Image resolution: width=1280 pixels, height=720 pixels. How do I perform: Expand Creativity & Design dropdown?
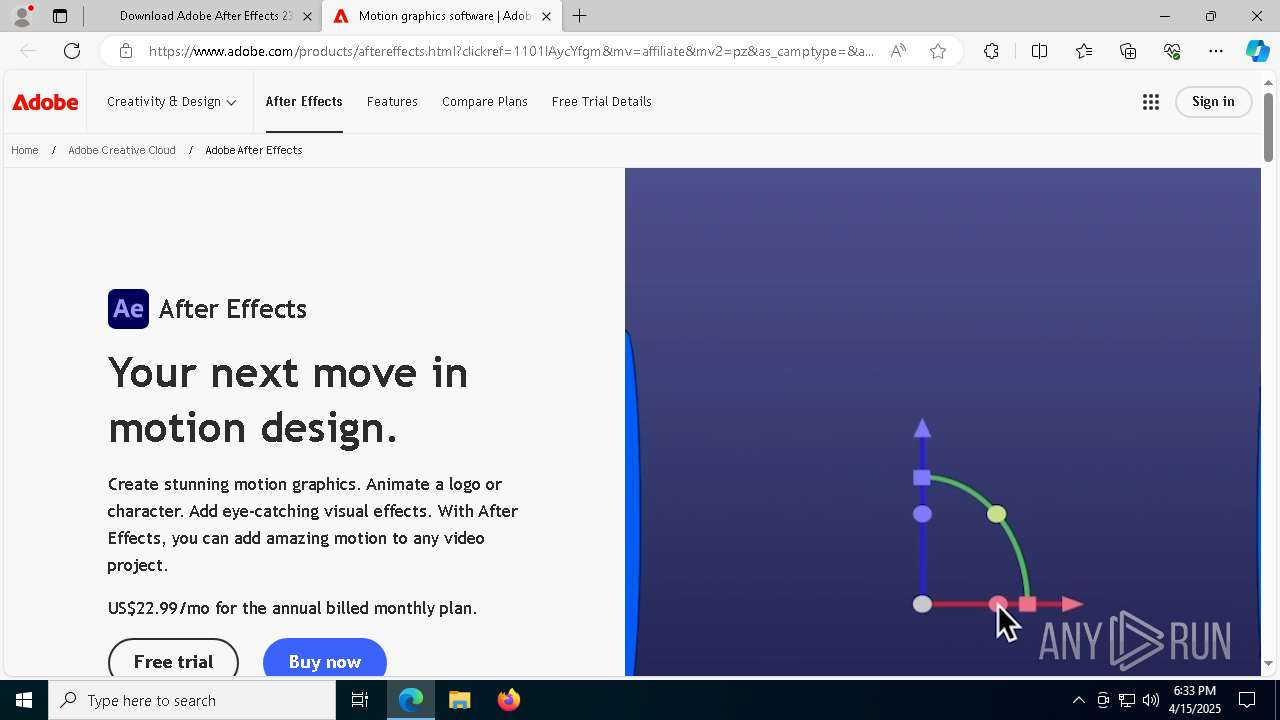171,102
